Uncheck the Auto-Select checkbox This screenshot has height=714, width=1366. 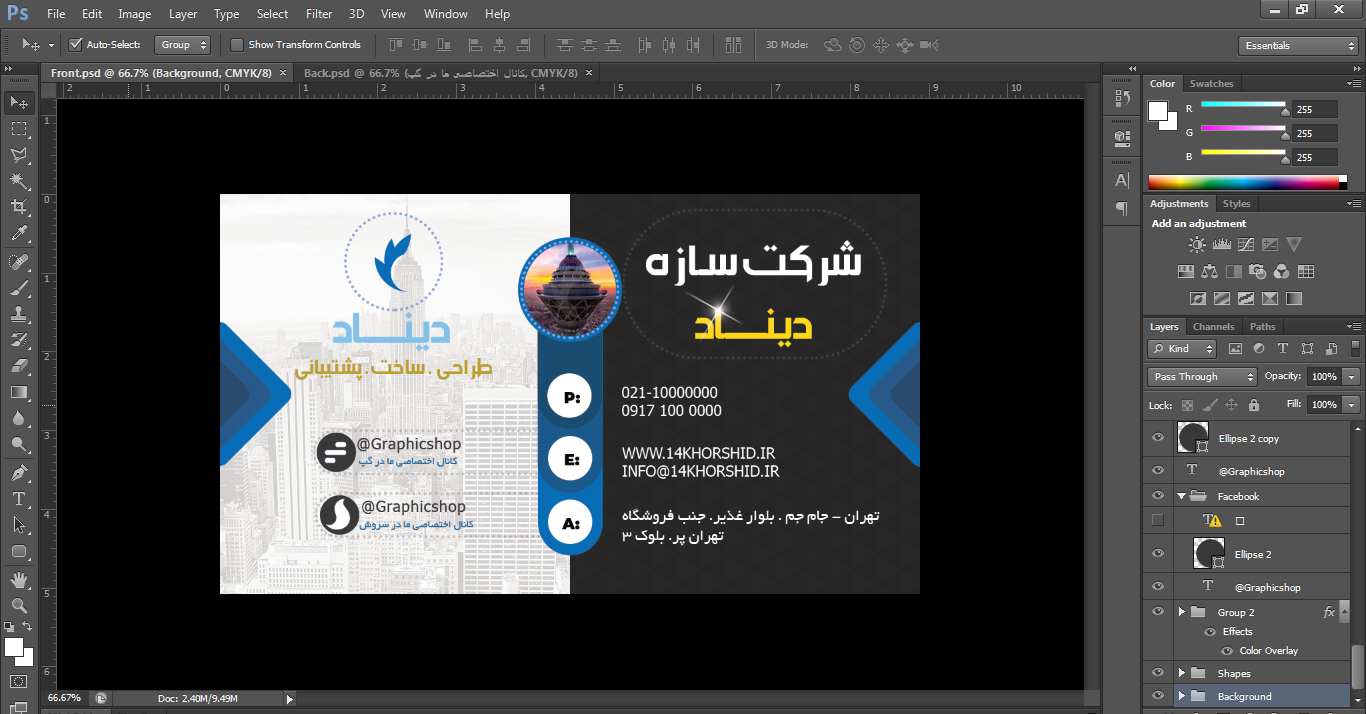(75, 45)
